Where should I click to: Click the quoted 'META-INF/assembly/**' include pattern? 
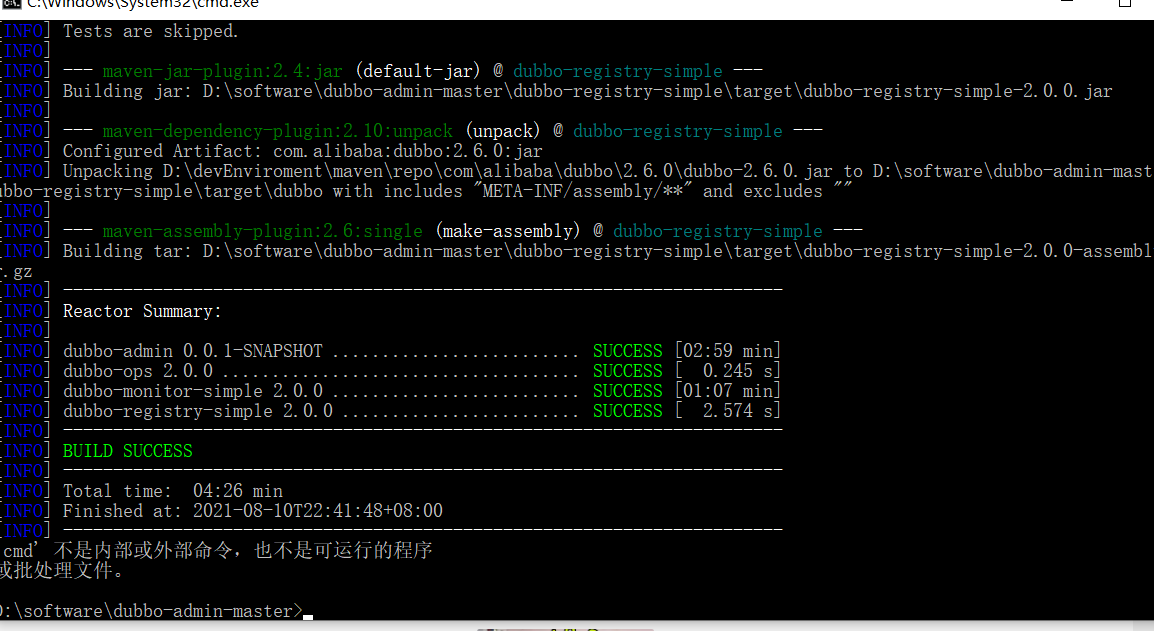click(583, 191)
